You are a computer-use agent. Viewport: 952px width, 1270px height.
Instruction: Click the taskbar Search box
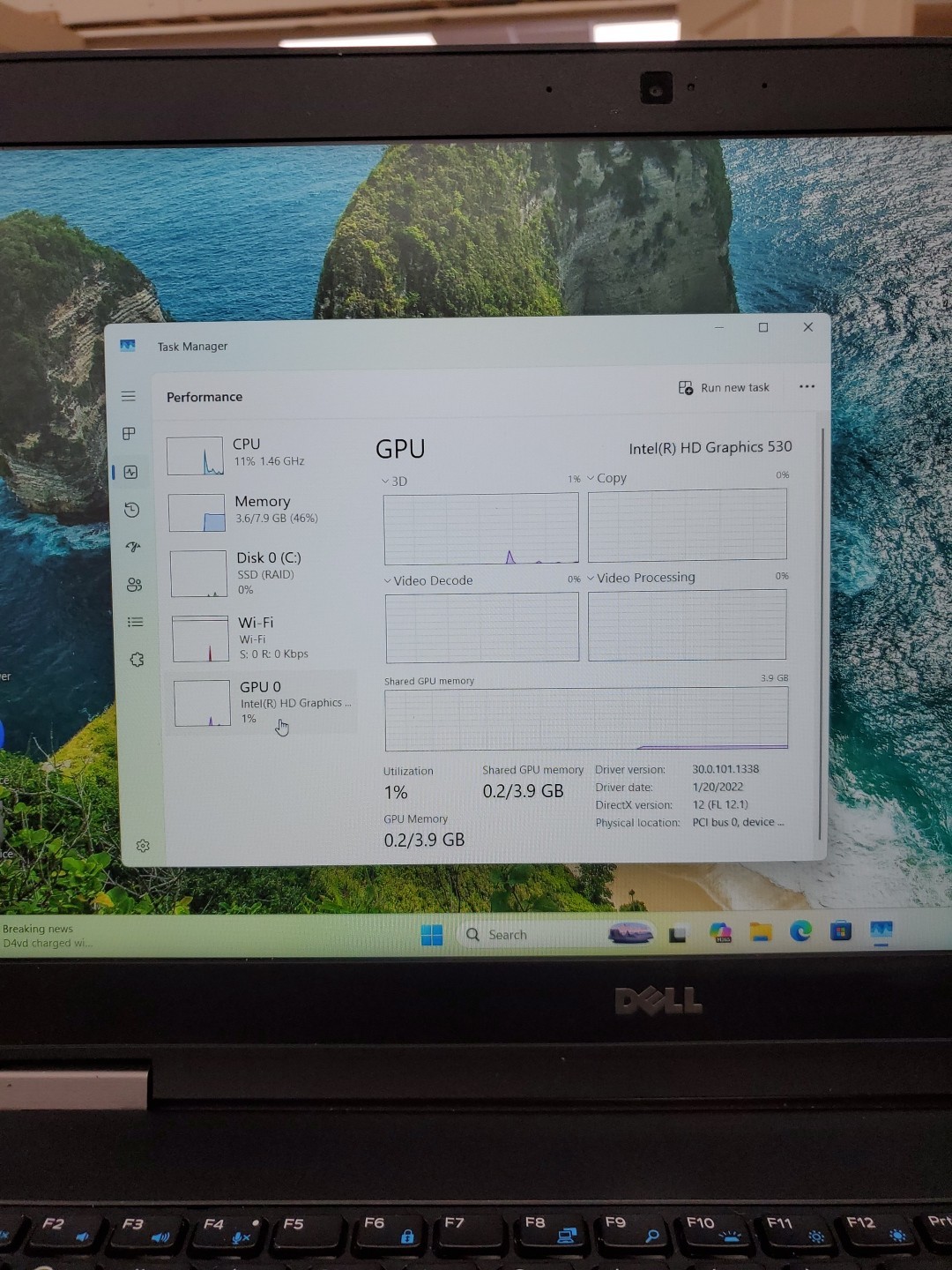pos(557,934)
